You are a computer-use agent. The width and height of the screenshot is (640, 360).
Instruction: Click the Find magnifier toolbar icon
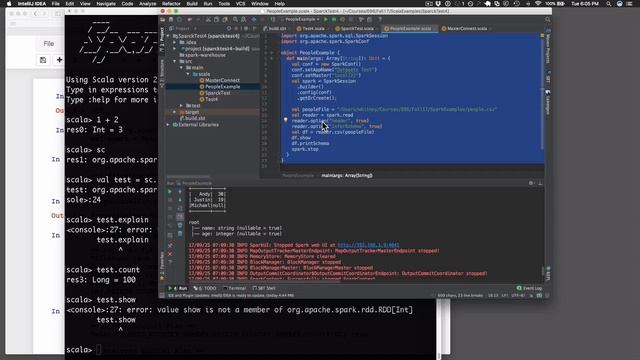pyautogui.click(x=235, y=20)
